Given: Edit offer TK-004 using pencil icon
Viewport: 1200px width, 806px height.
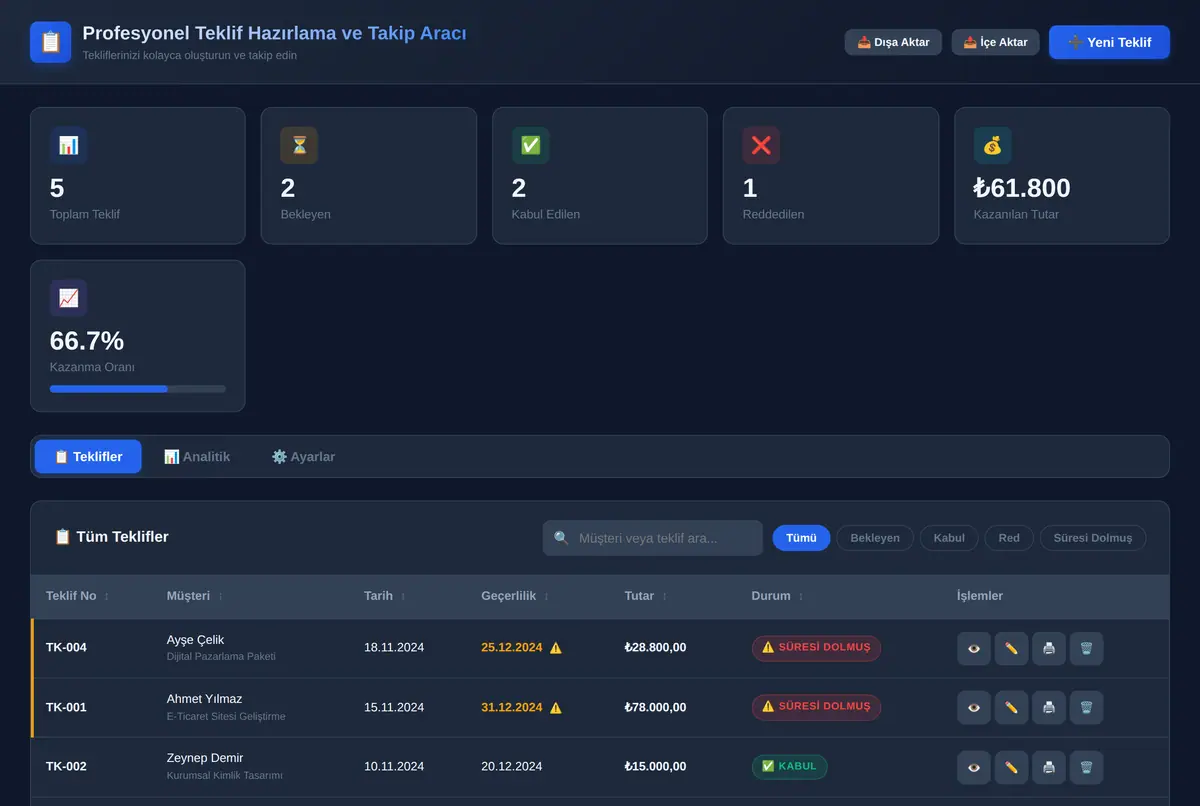Looking at the screenshot, I should 1011,648.
